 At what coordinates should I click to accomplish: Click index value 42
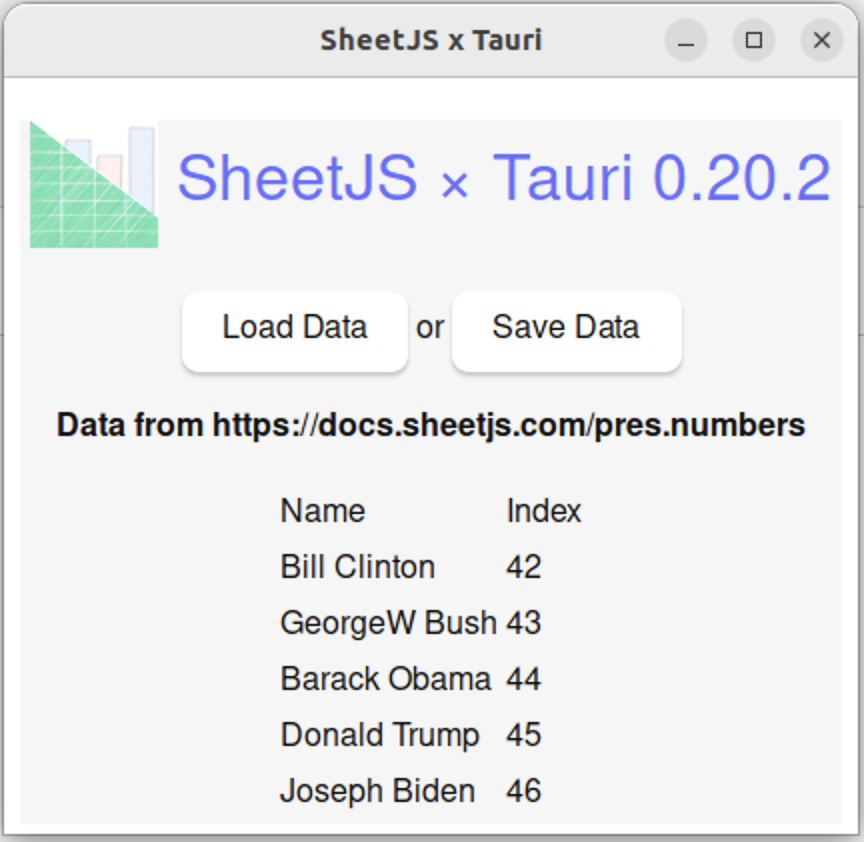pos(523,567)
